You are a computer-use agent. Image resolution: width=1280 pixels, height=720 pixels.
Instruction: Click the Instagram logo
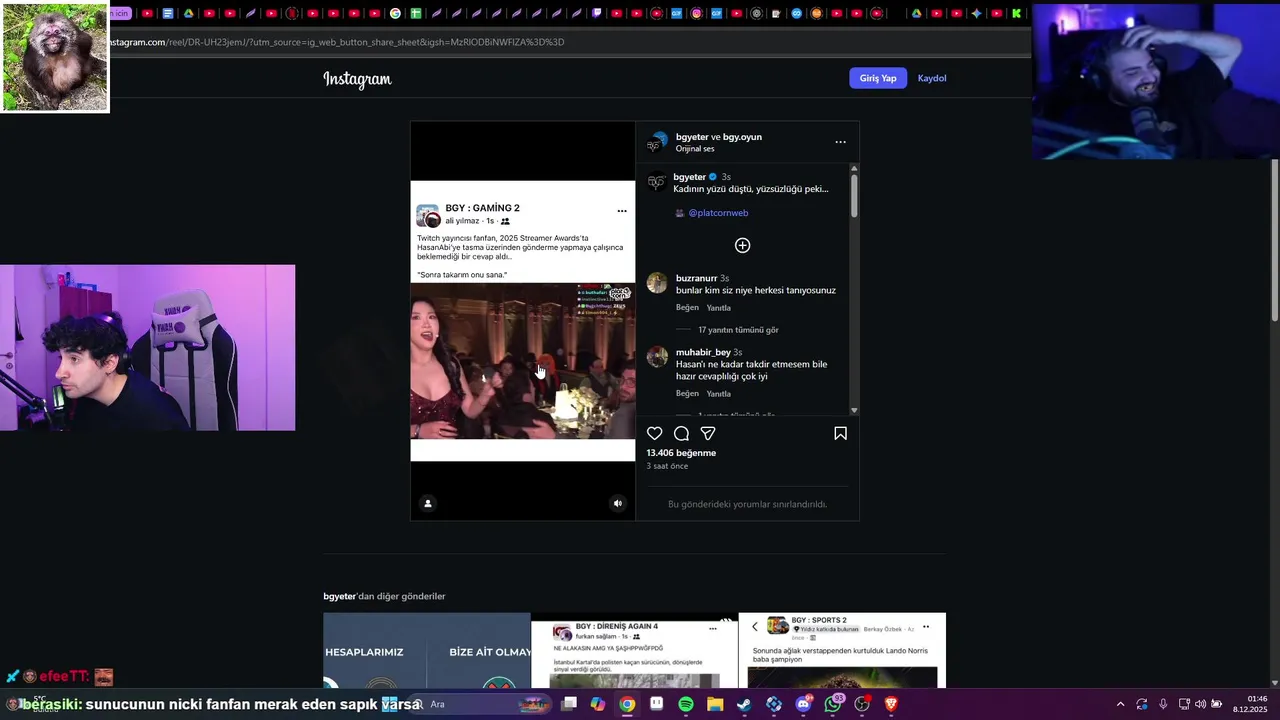point(357,79)
